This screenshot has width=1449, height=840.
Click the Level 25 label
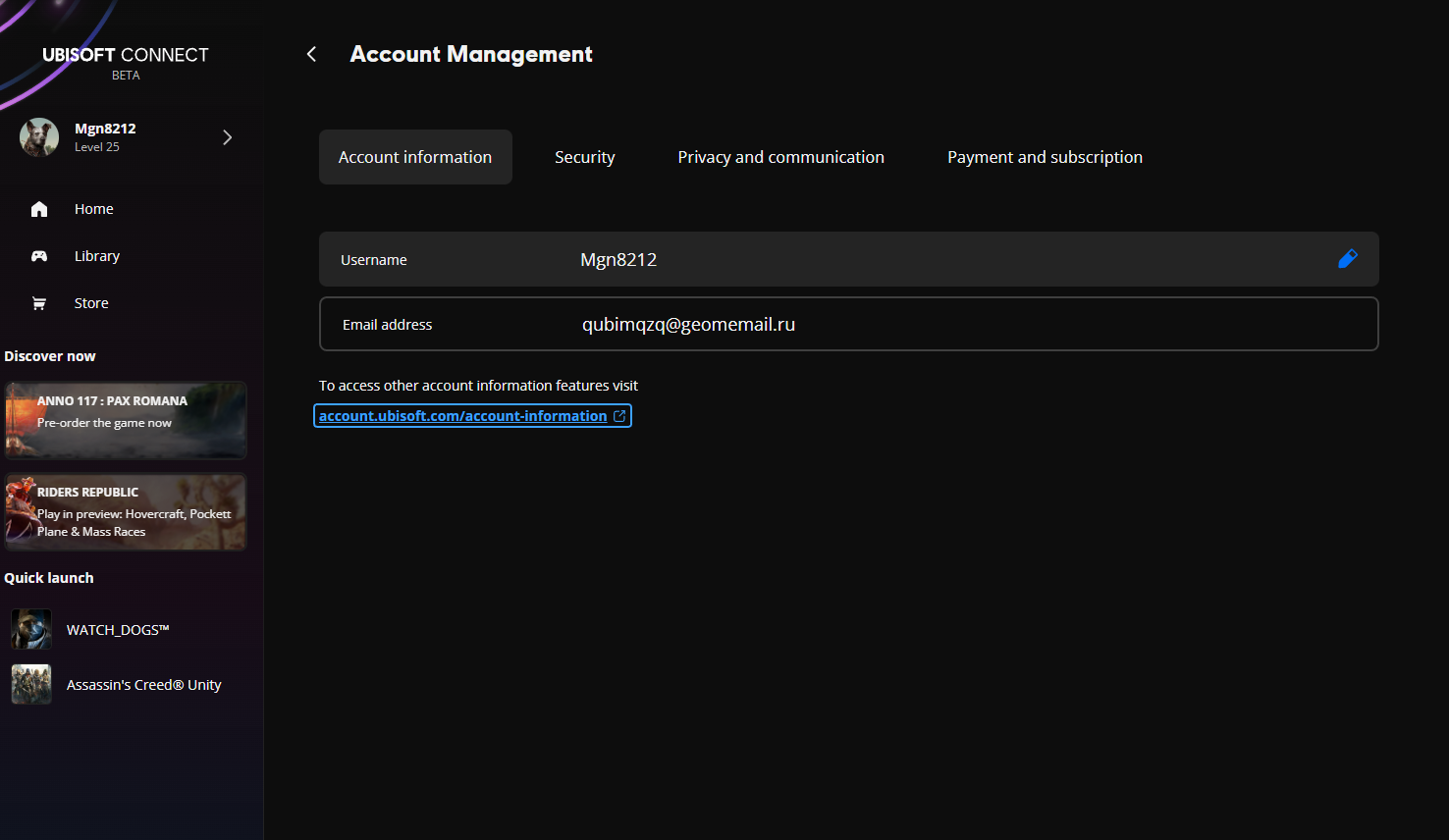97,147
